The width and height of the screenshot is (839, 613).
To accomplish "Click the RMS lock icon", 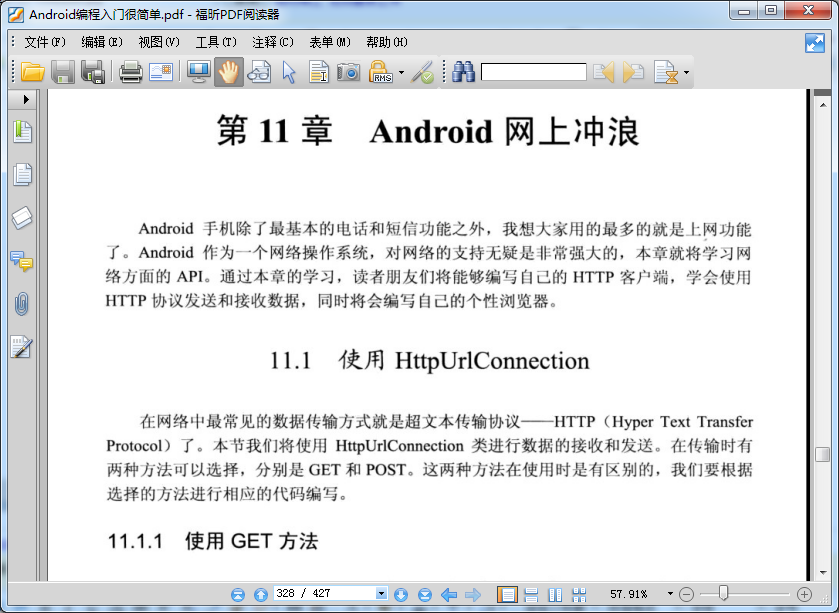I will tap(380, 72).
